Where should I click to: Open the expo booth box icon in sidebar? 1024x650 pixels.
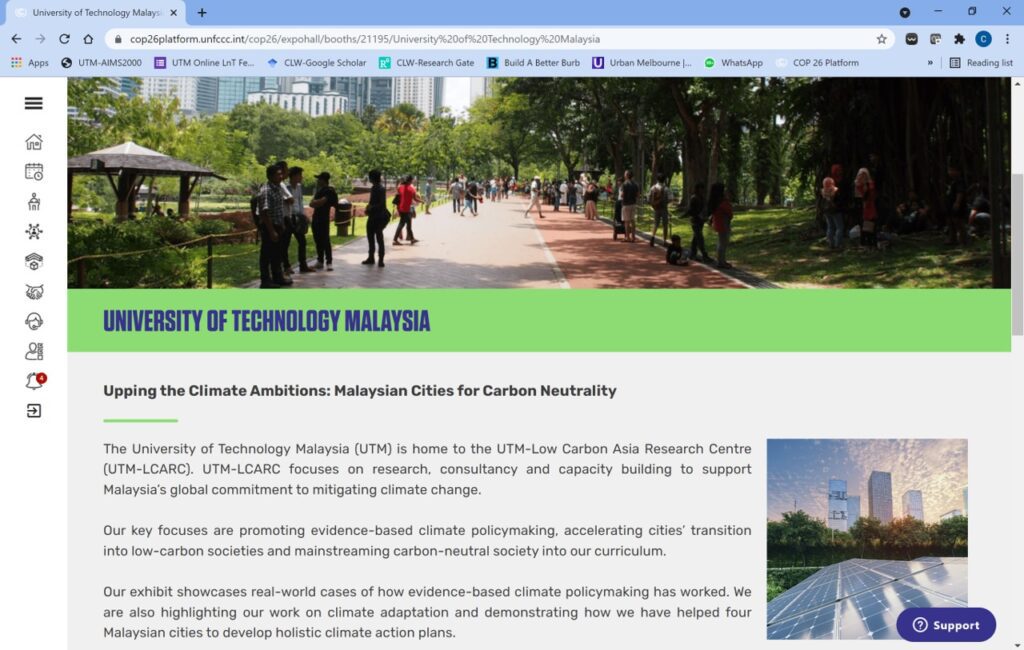click(33, 261)
